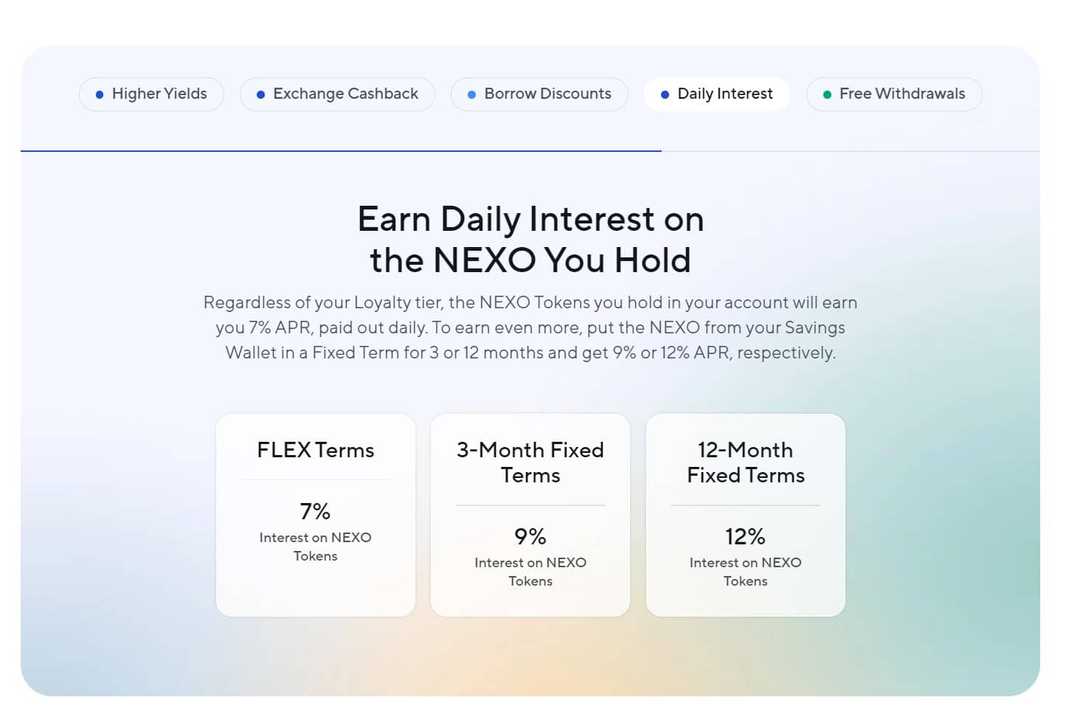Click the 9% rate on 3-Month card
1080x725 pixels.
click(x=530, y=536)
